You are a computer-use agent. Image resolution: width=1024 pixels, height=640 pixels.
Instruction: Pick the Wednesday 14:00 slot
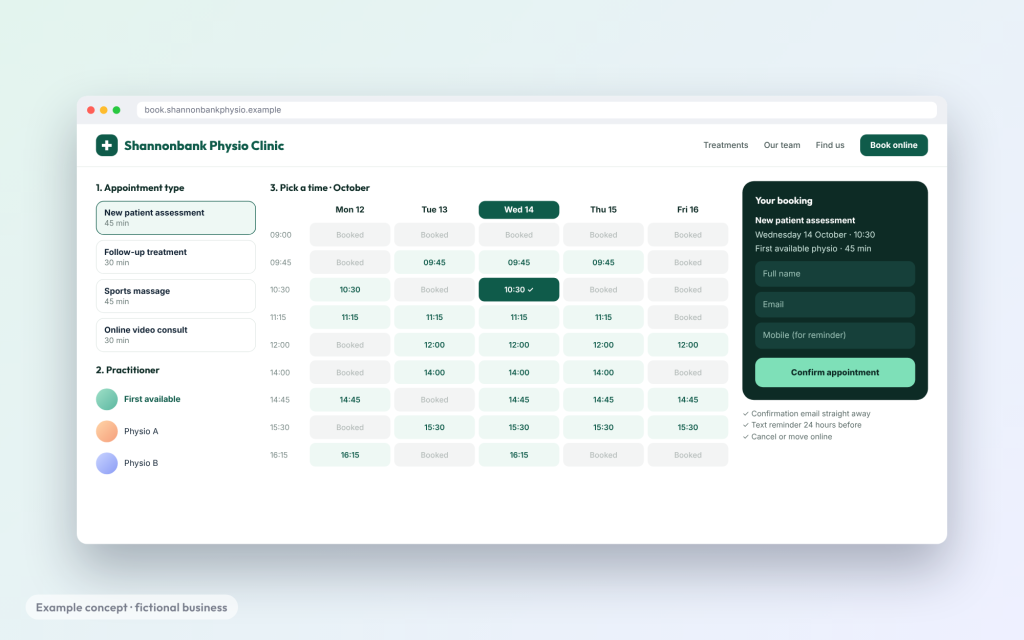pos(519,372)
